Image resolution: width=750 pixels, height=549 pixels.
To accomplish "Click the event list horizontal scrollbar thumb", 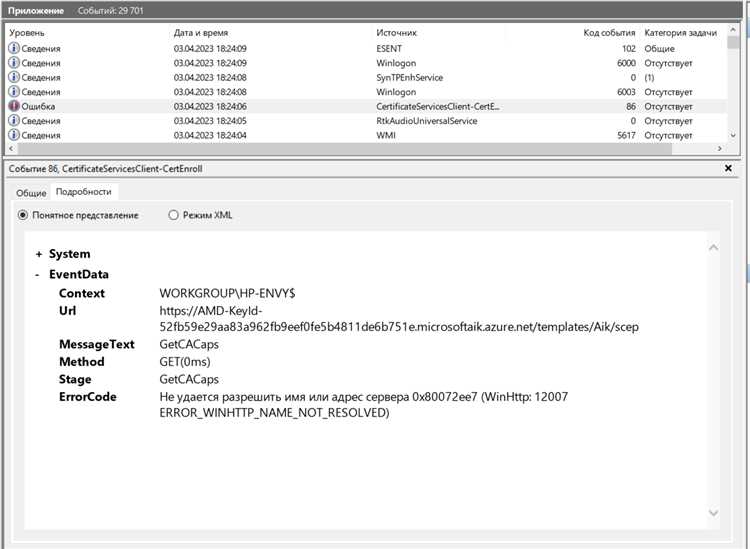I will pyautogui.click(x=344, y=149).
